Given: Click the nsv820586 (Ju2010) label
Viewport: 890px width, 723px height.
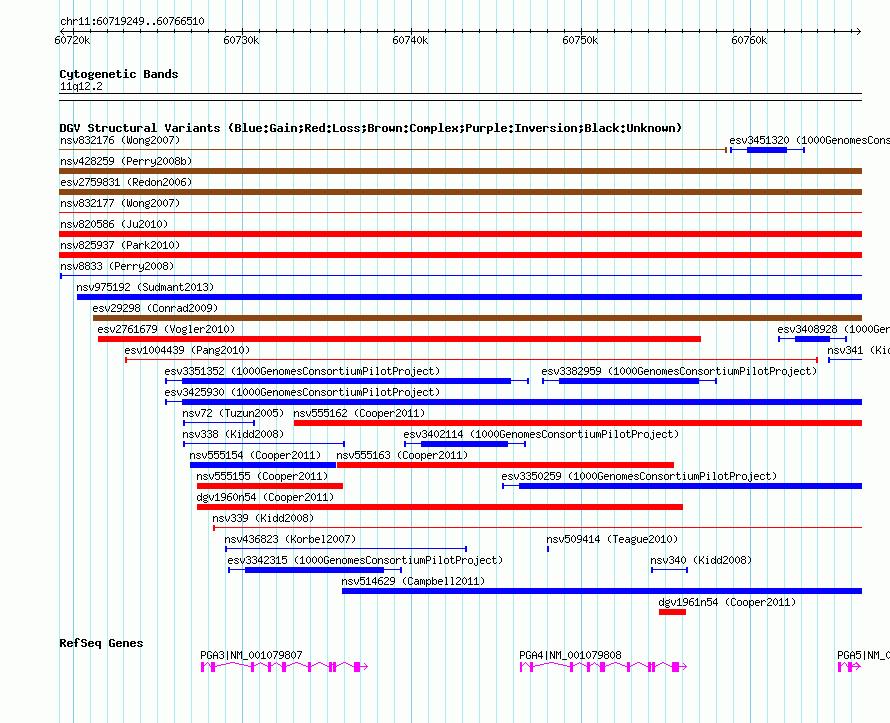Looking at the screenshot, I should (114, 224).
